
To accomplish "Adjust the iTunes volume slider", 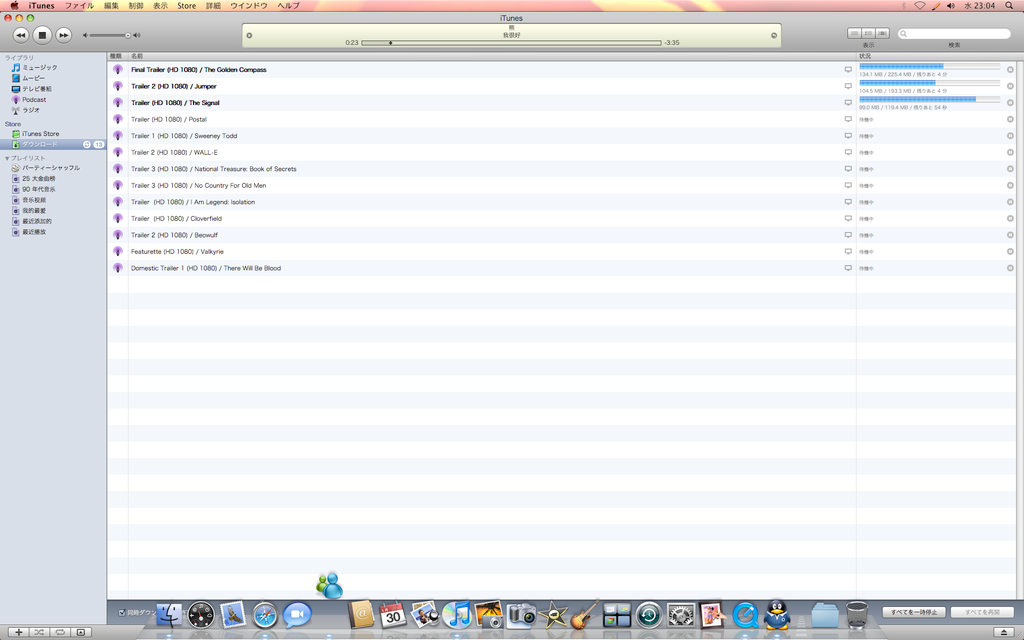I will 110,35.
